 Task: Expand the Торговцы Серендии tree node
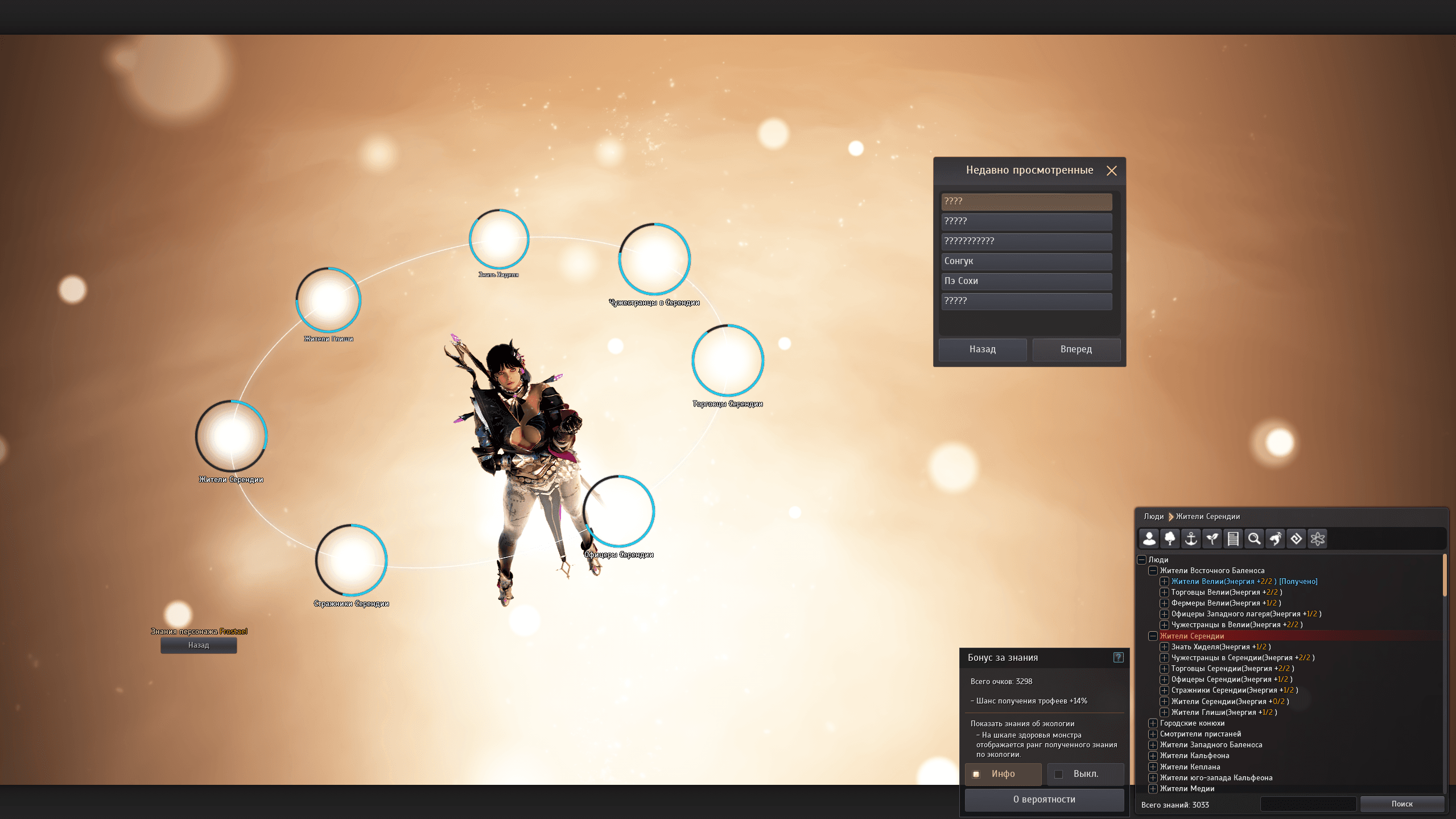tap(1164, 668)
